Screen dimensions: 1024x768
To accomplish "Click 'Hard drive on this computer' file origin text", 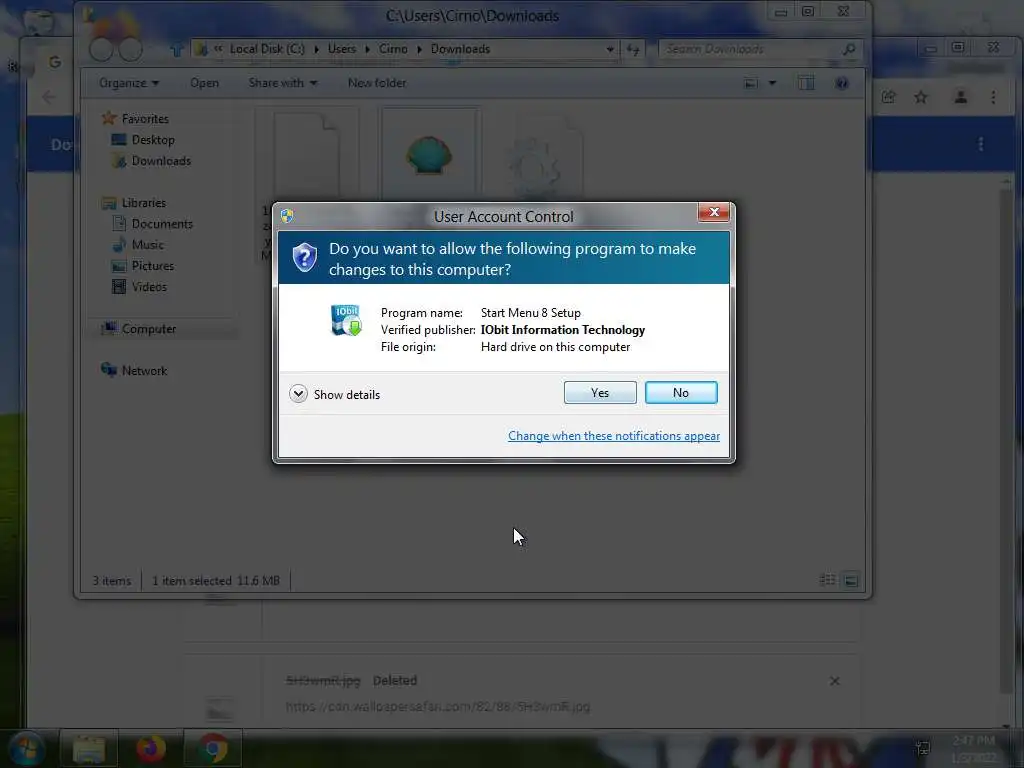I will pos(556,347).
